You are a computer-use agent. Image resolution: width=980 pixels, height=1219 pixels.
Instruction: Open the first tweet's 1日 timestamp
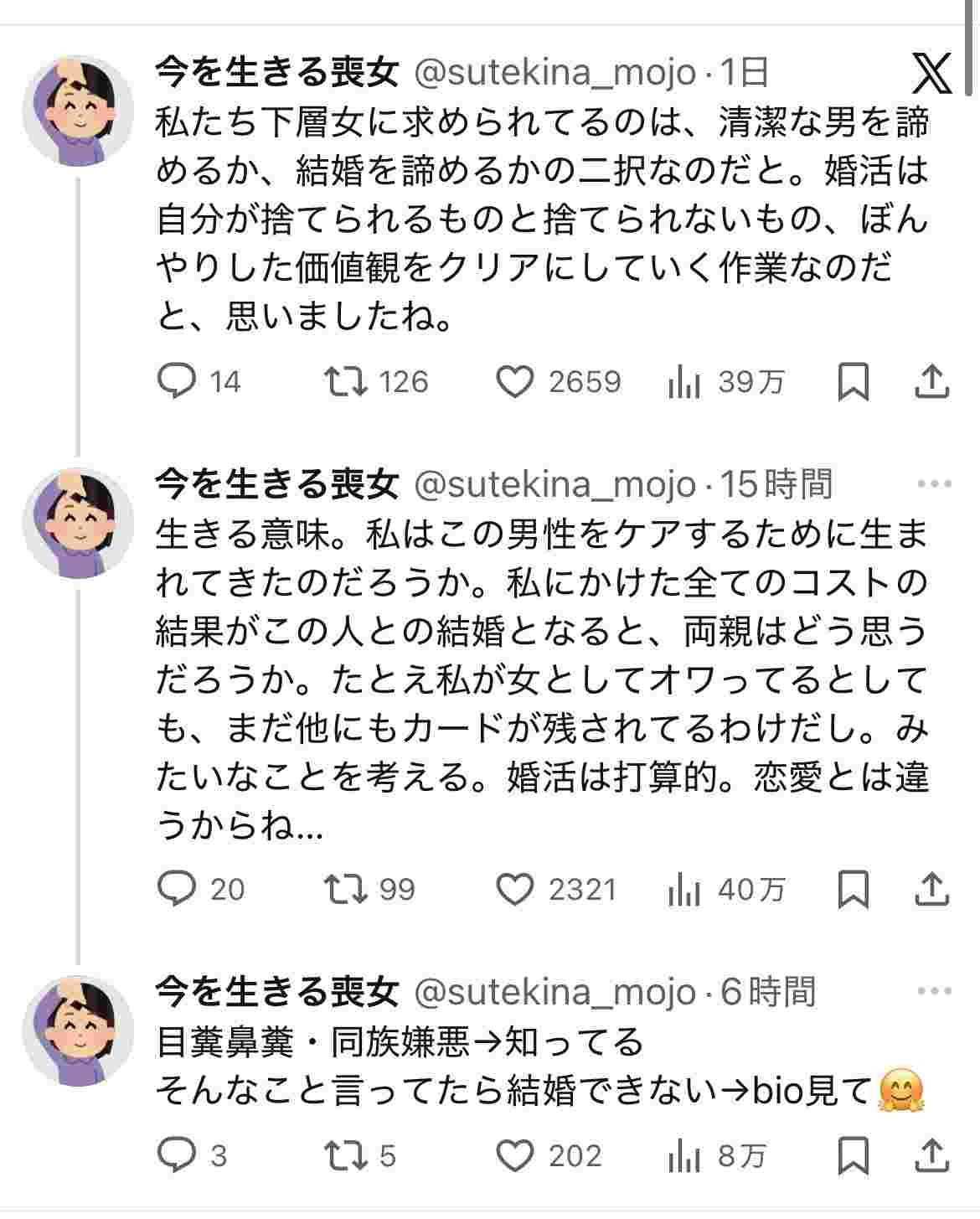[x=745, y=74]
